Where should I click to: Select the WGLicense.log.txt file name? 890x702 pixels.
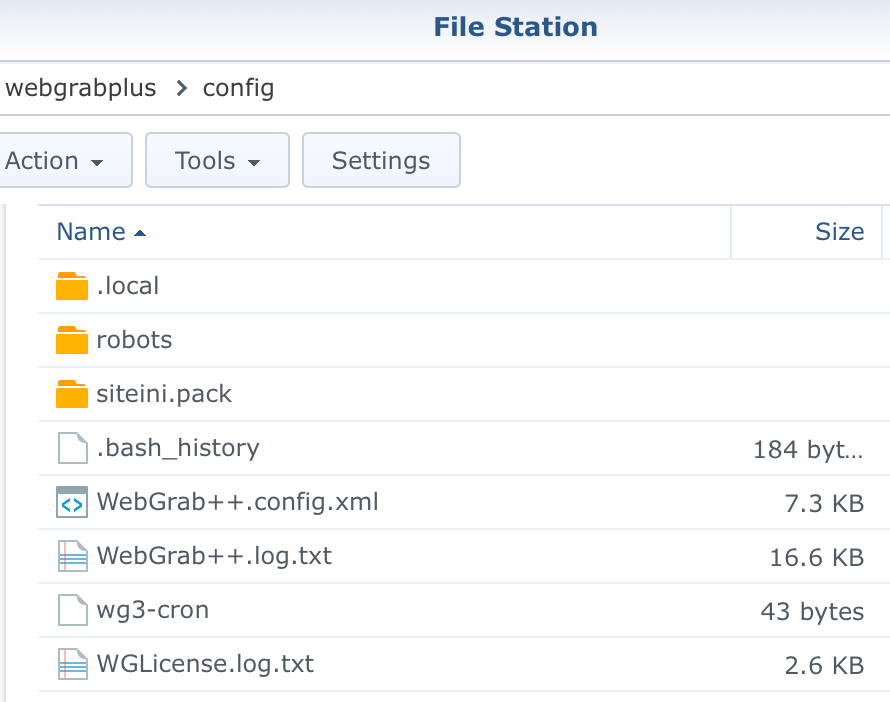pos(205,663)
